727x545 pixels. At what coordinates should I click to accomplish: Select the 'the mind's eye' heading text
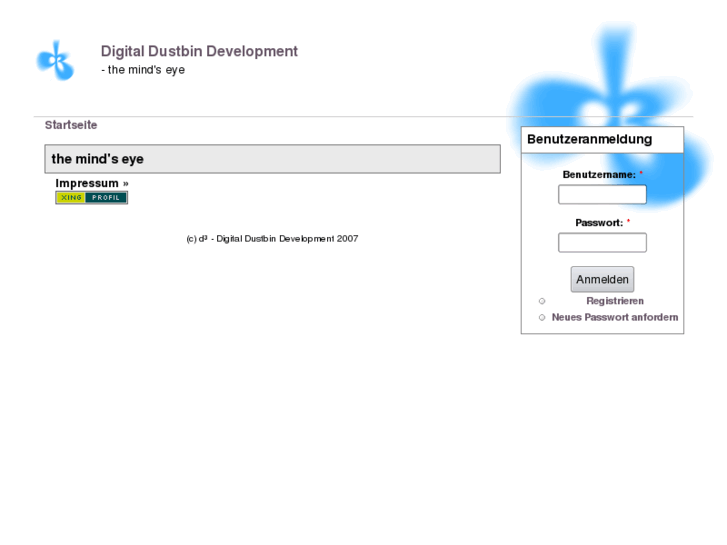(x=97, y=159)
